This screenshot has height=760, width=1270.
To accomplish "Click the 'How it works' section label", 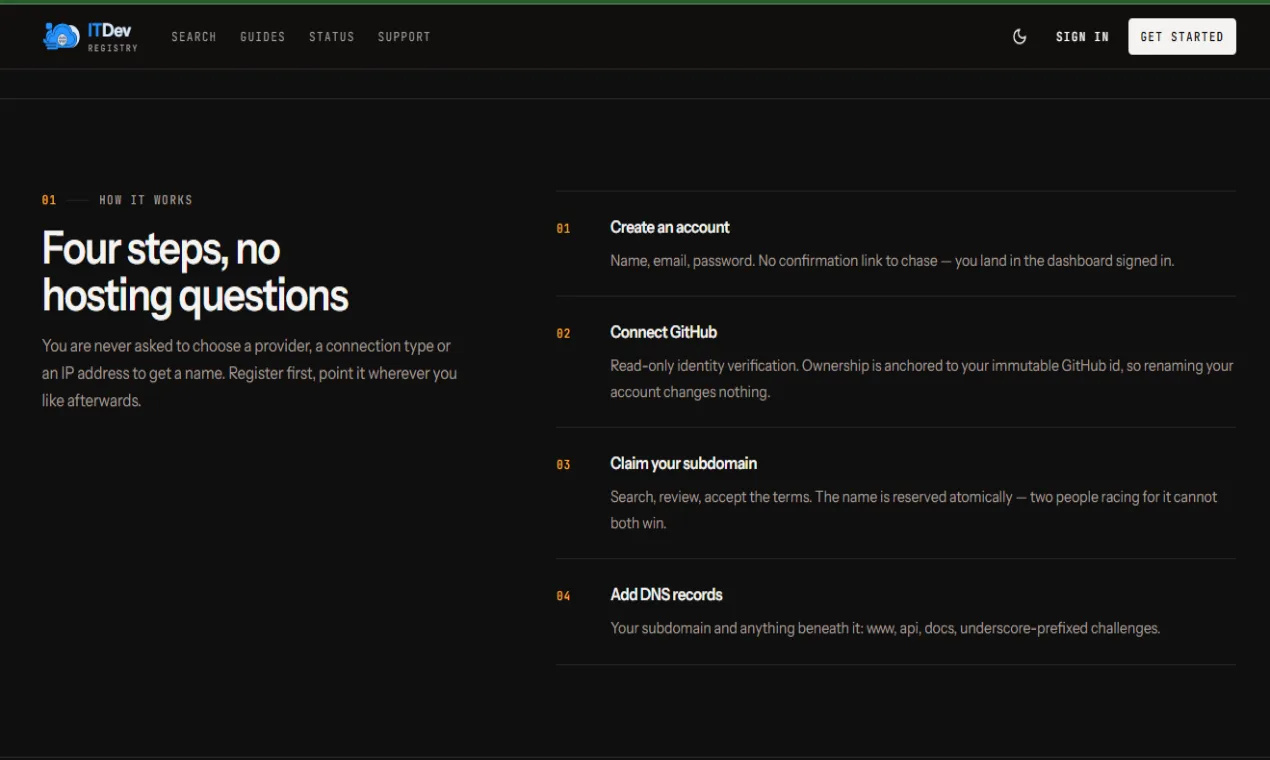I will (x=146, y=200).
